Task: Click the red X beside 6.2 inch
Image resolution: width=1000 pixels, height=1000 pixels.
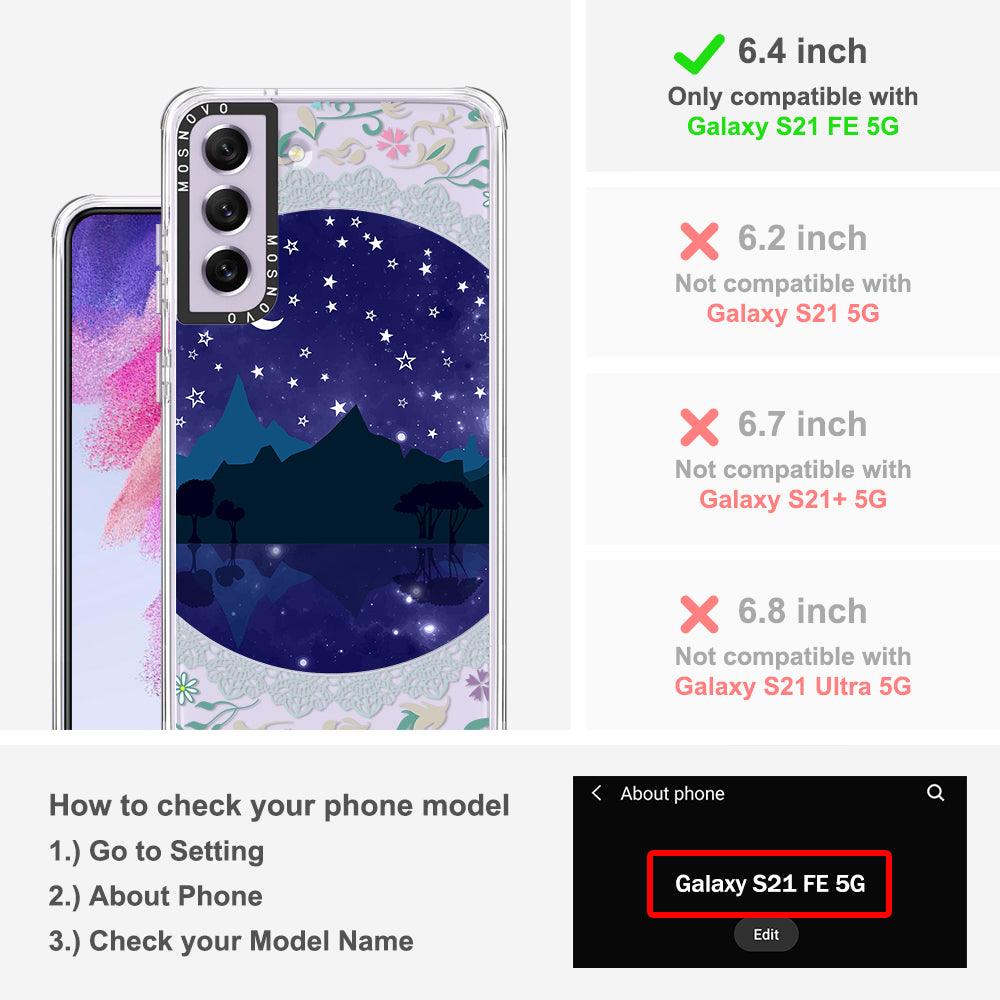Action: tap(699, 241)
